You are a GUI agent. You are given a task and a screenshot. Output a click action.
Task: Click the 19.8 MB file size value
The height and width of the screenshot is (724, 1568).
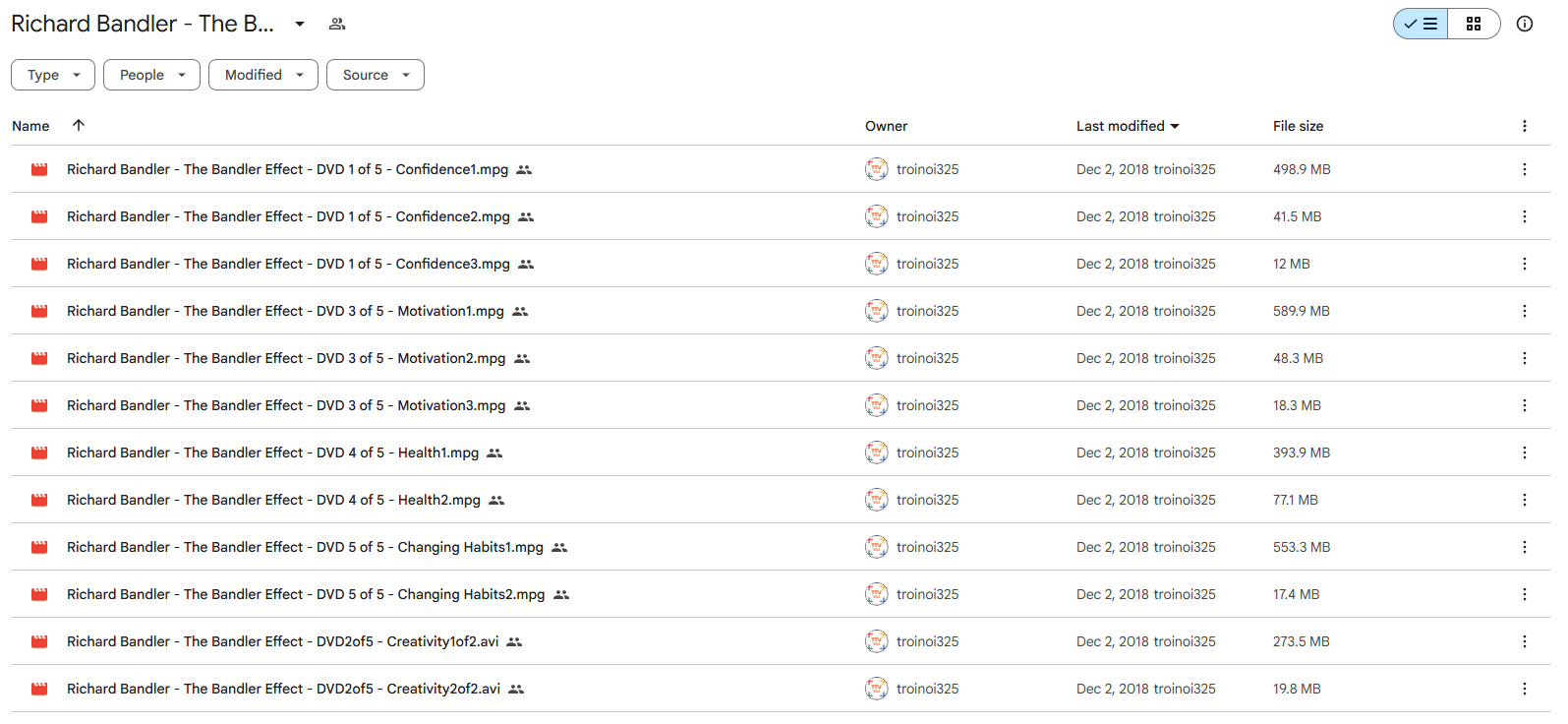click(x=1297, y=689)
